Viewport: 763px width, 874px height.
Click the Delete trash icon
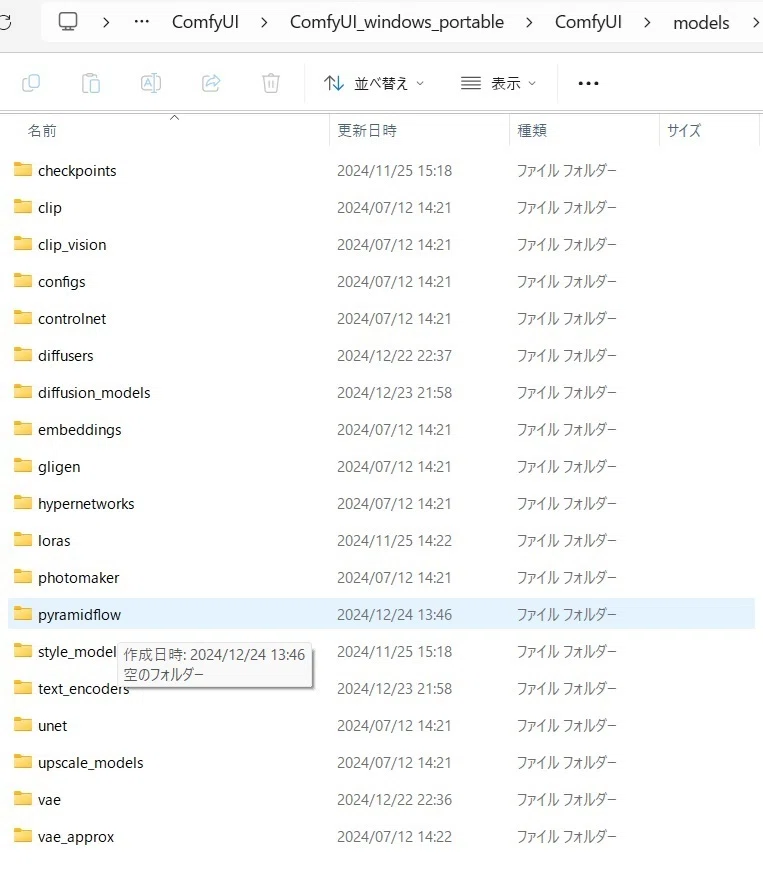pyautogui.click(x=271, y=83)
